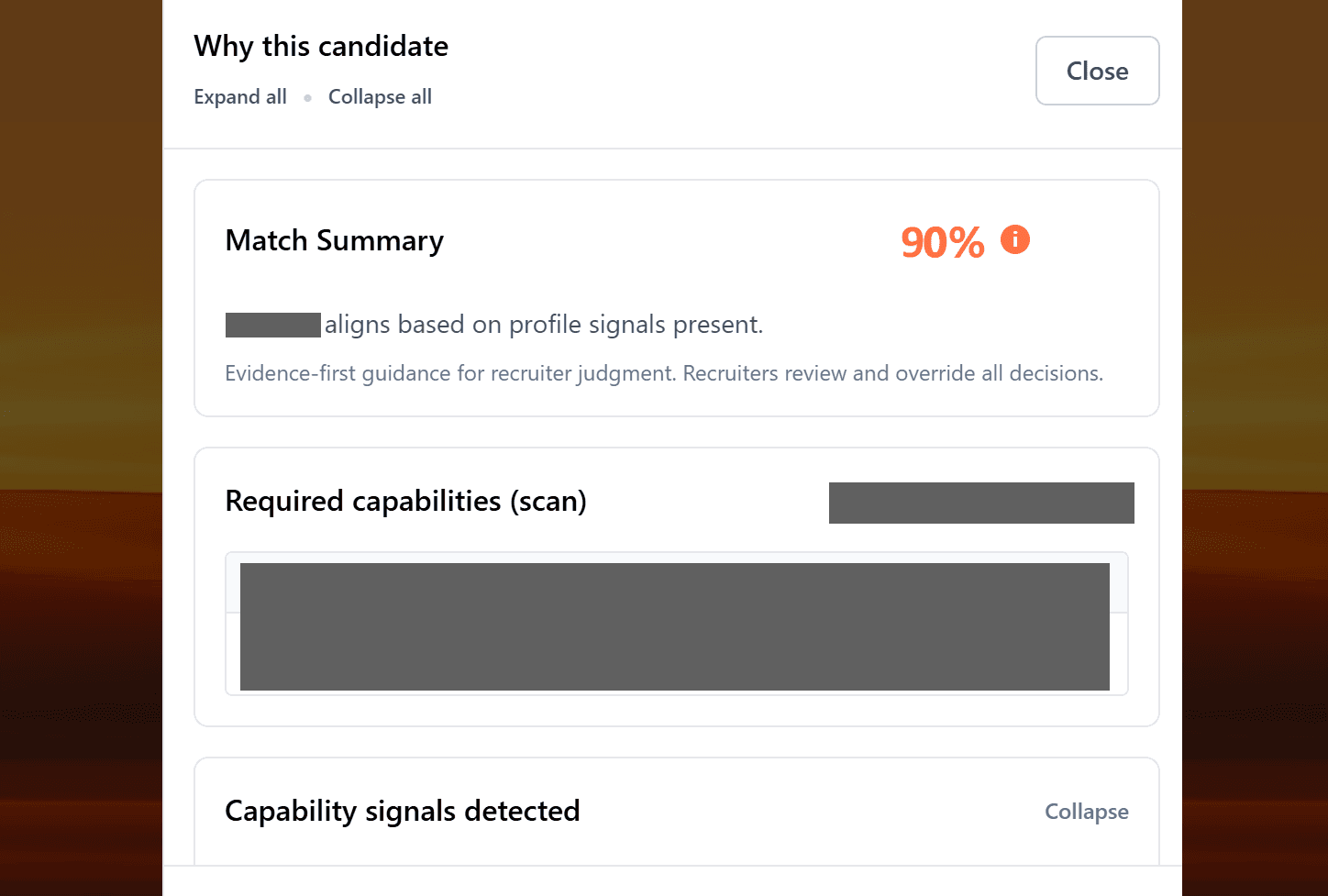Click the circled i next to Match Summary score
Screen dimensions: 1328x896
[x=1014, y=239]
